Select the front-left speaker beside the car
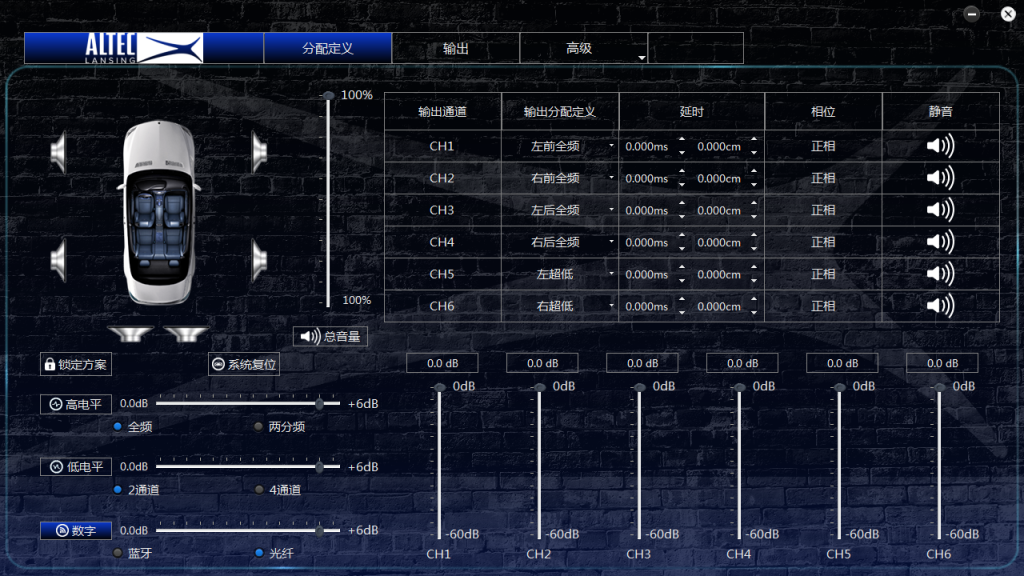 click(x=59, y=152)
